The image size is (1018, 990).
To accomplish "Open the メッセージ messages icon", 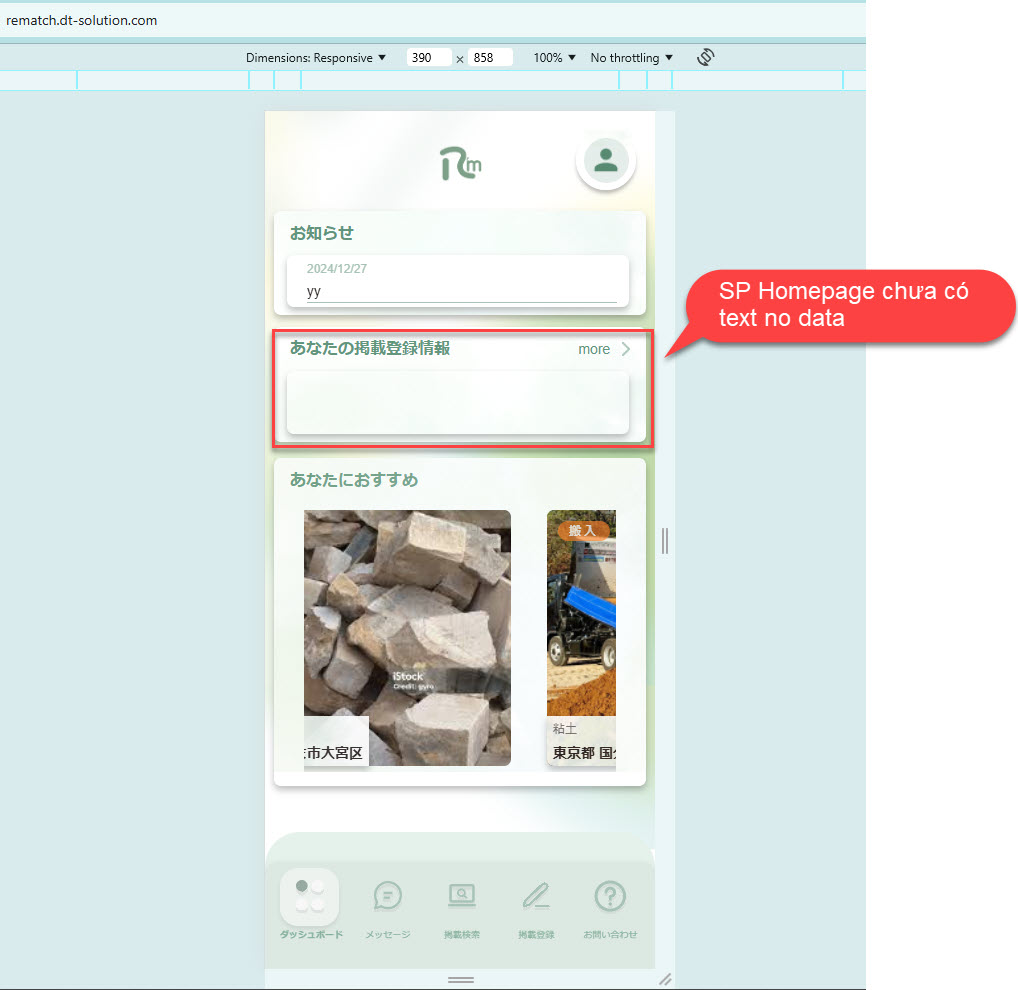I will 387,897.
